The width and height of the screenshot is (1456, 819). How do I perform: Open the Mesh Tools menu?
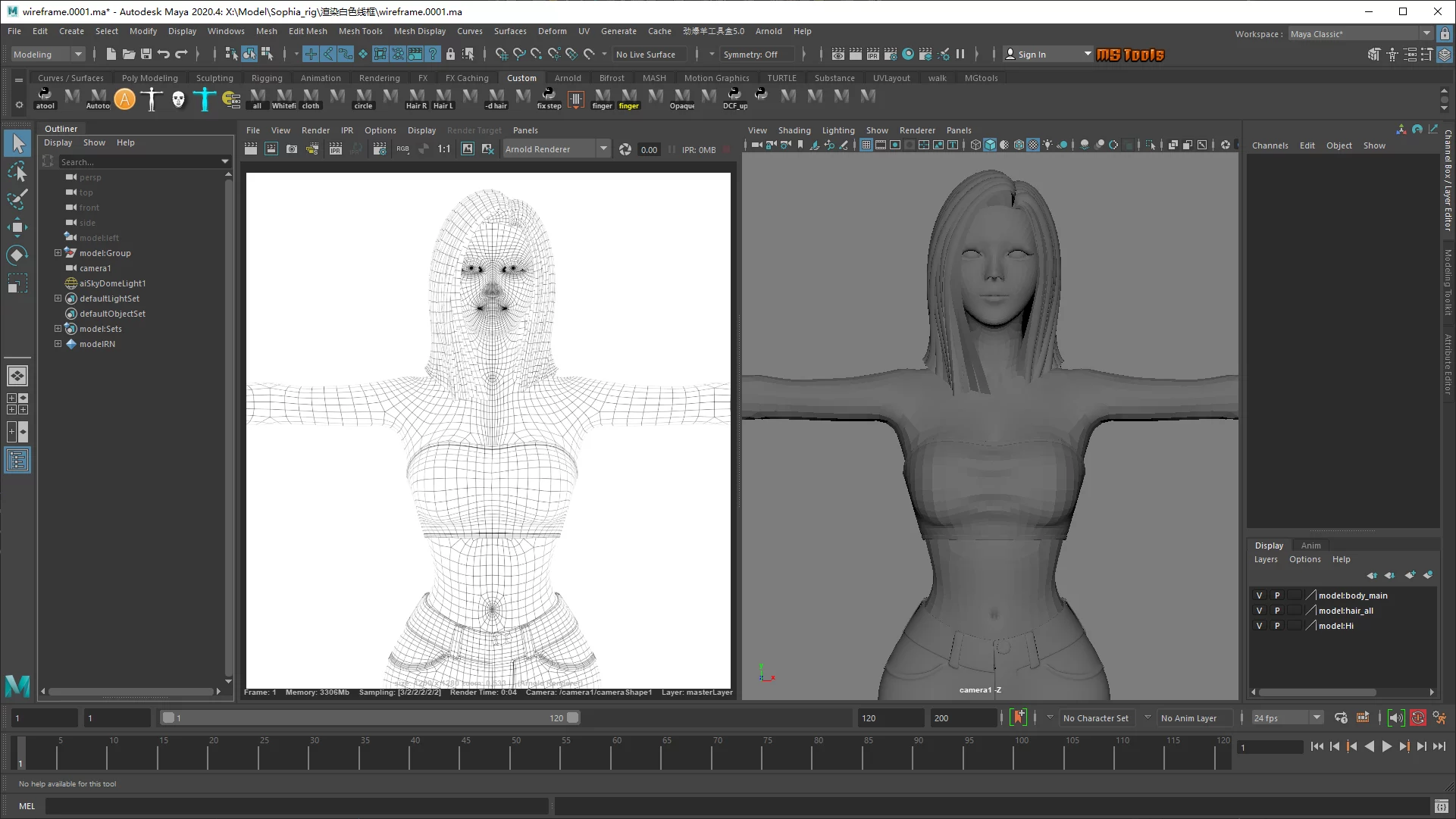pyautogui.click(x=360, y=31)
